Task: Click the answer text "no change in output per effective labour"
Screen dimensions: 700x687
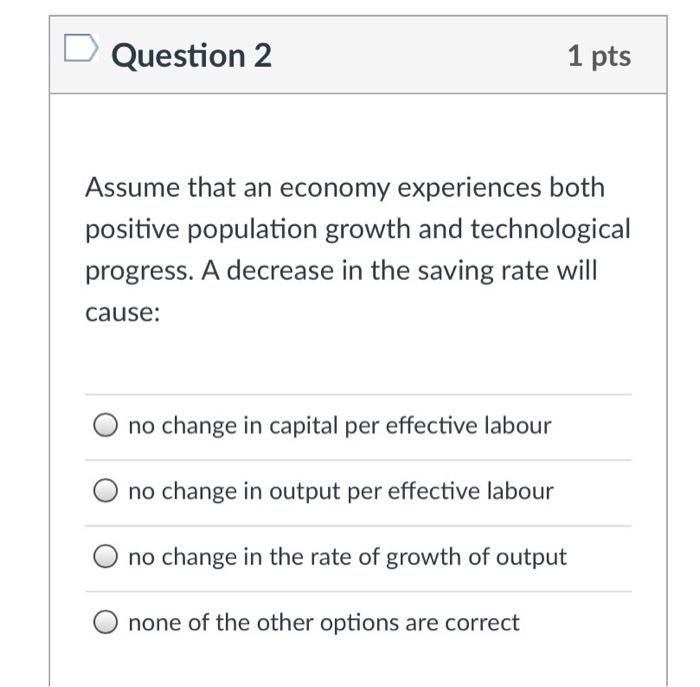Action: [341, 491]
